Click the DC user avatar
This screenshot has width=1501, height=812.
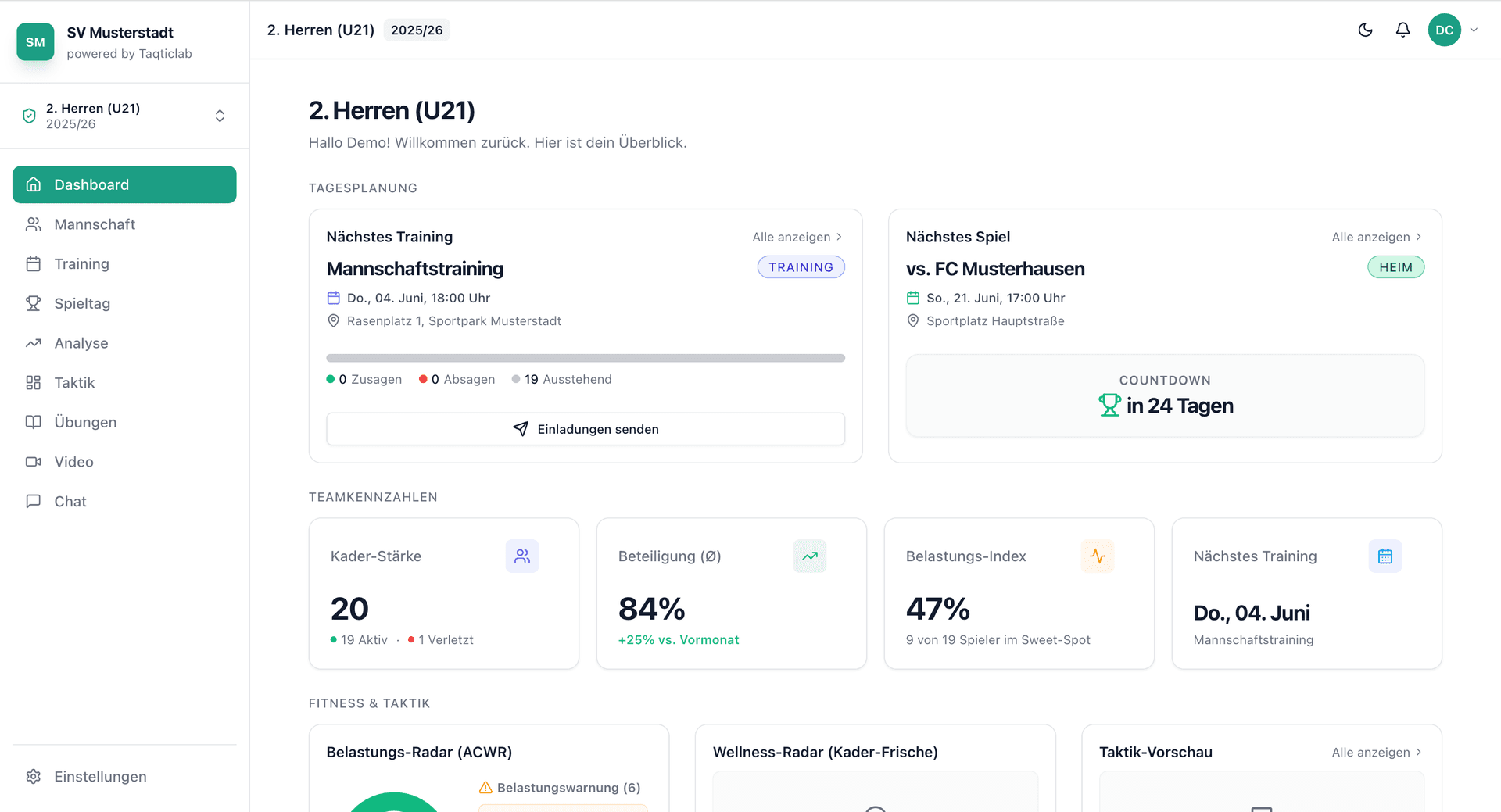1444,30
